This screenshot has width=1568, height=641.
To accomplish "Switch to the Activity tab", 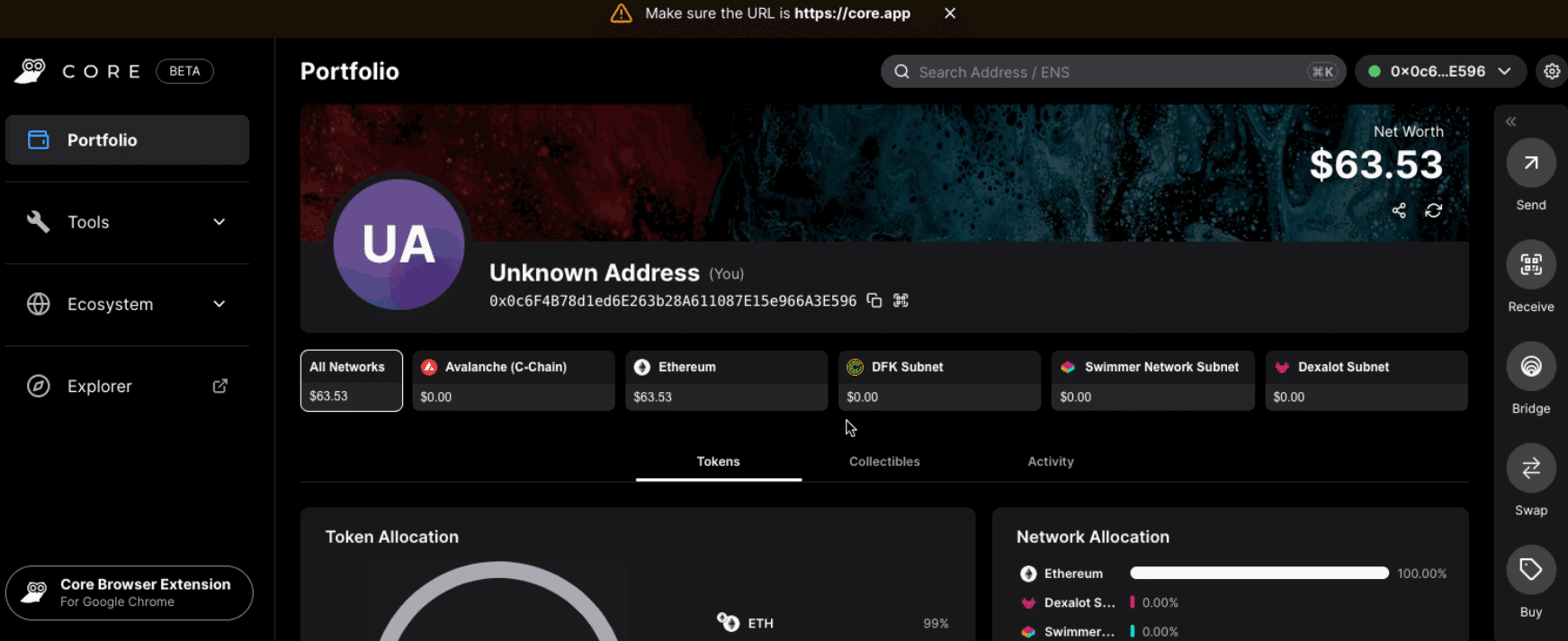I will pos(1051,461).
